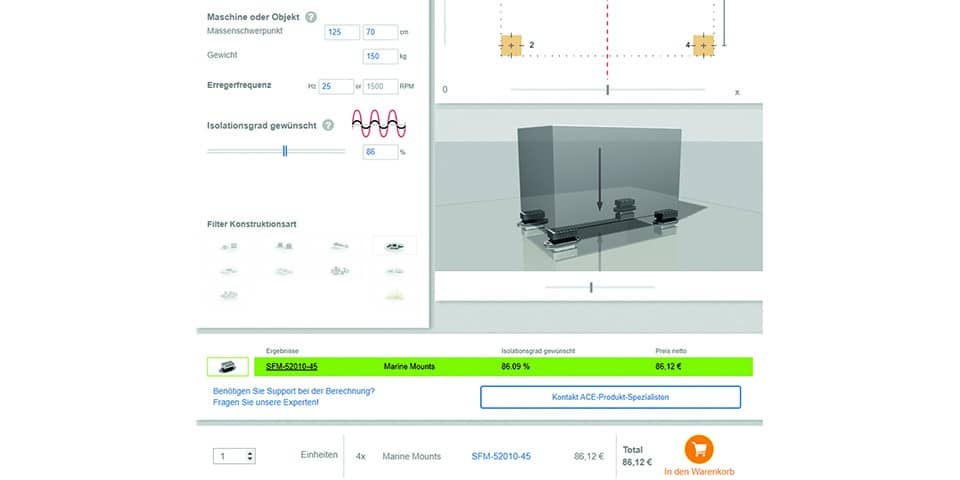Click the Marine Mounts product thumbnail in results
The width and height of the screenshot is (960, 480).
227,367
